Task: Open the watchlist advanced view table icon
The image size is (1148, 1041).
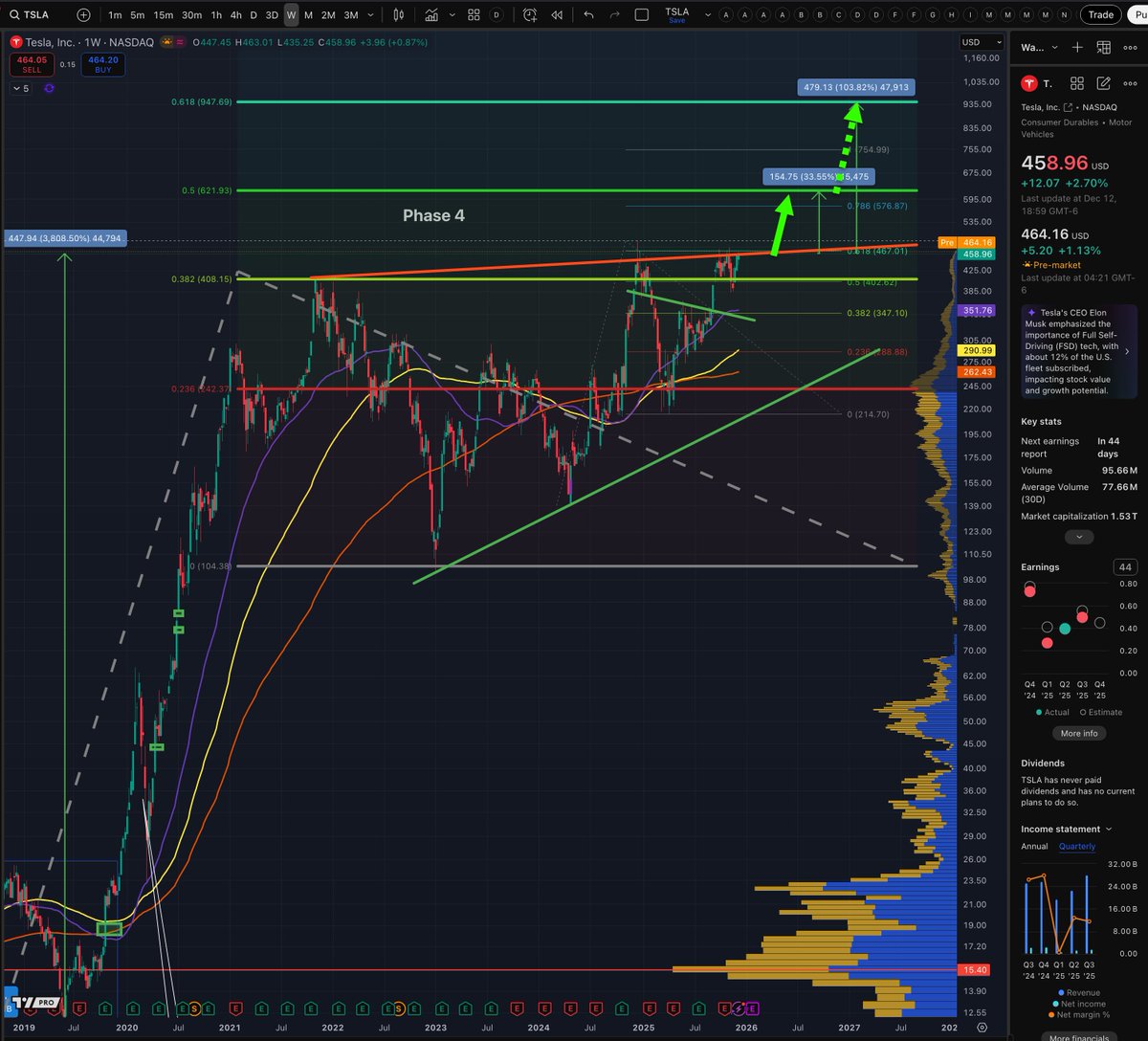Action: click(x=1103, y=47)
